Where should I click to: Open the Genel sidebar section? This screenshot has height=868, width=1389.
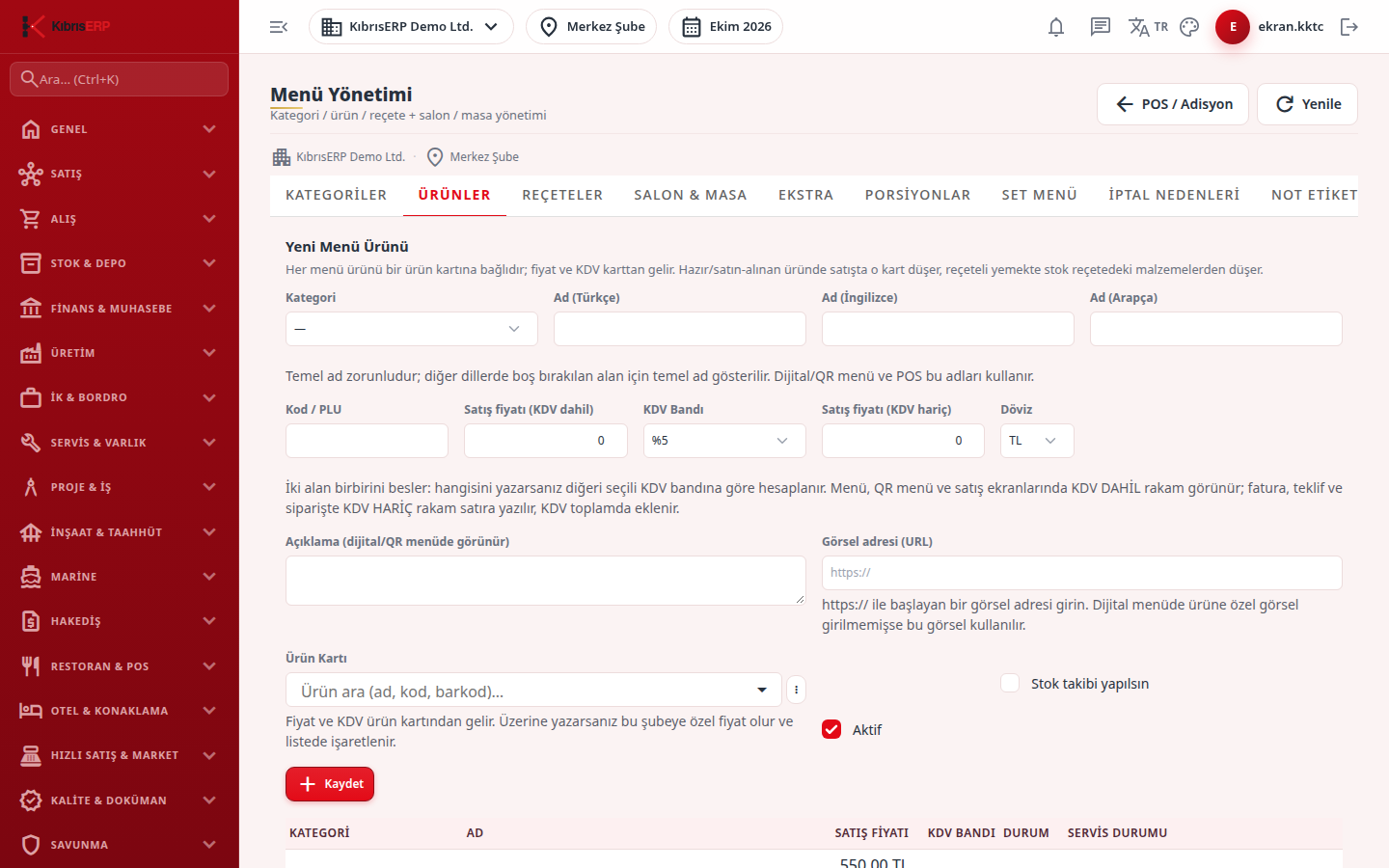click(120, 129)
